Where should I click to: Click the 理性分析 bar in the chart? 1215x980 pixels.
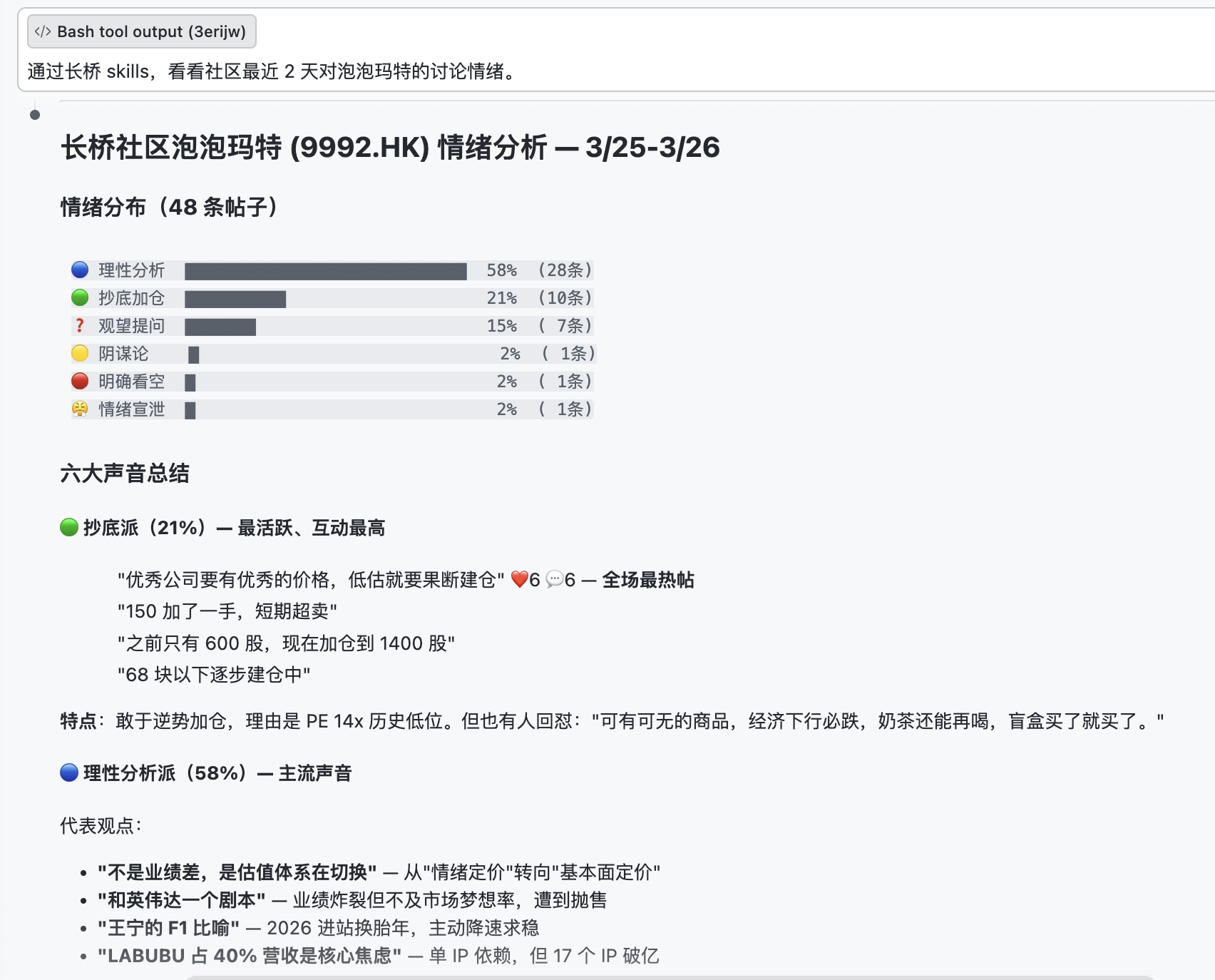click(x=326, y=271)
